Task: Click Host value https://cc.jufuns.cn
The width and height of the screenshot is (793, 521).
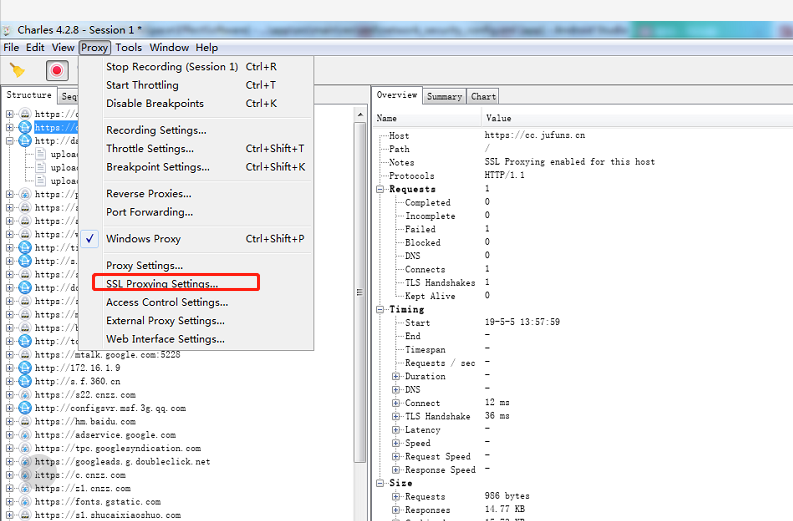Action: pos(535,135)
